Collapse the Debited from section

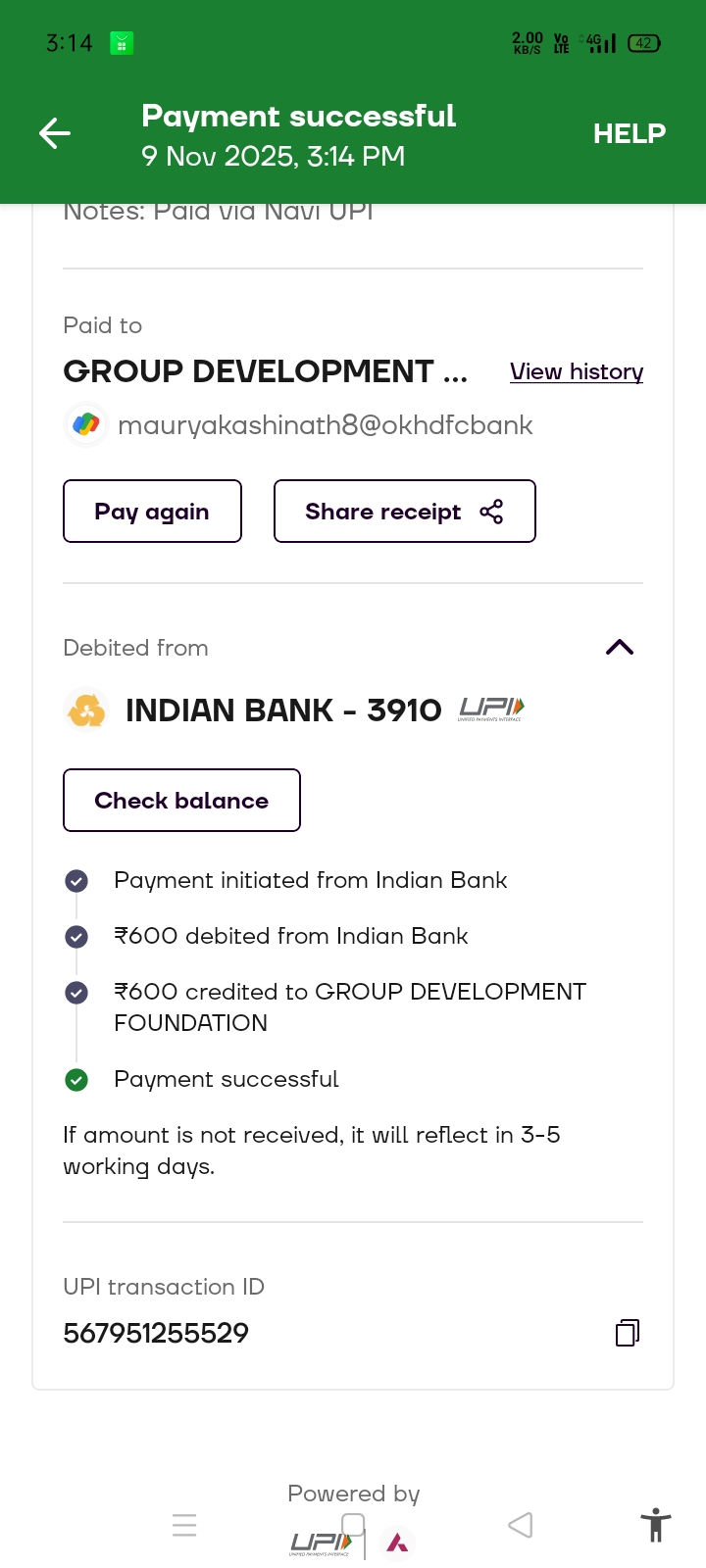(620, 648)
